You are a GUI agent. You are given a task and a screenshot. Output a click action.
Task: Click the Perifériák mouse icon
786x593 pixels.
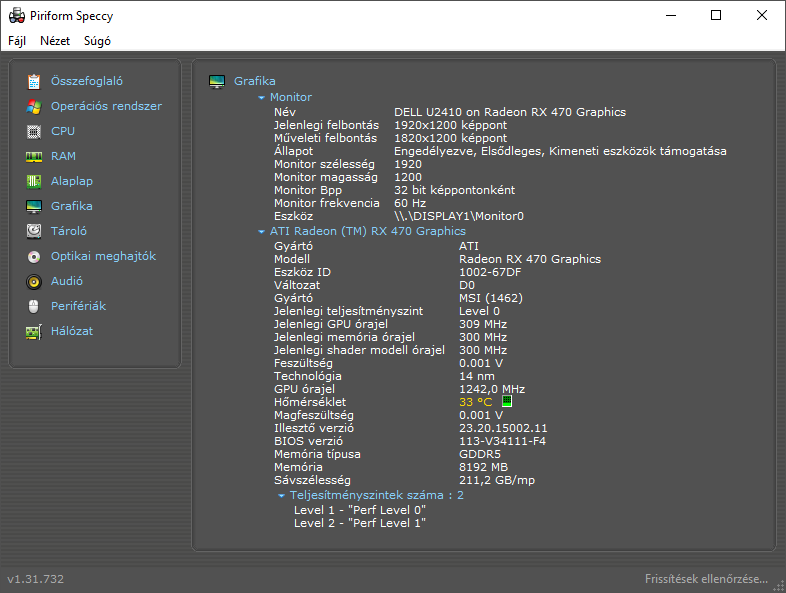click(x=34, y=306)
